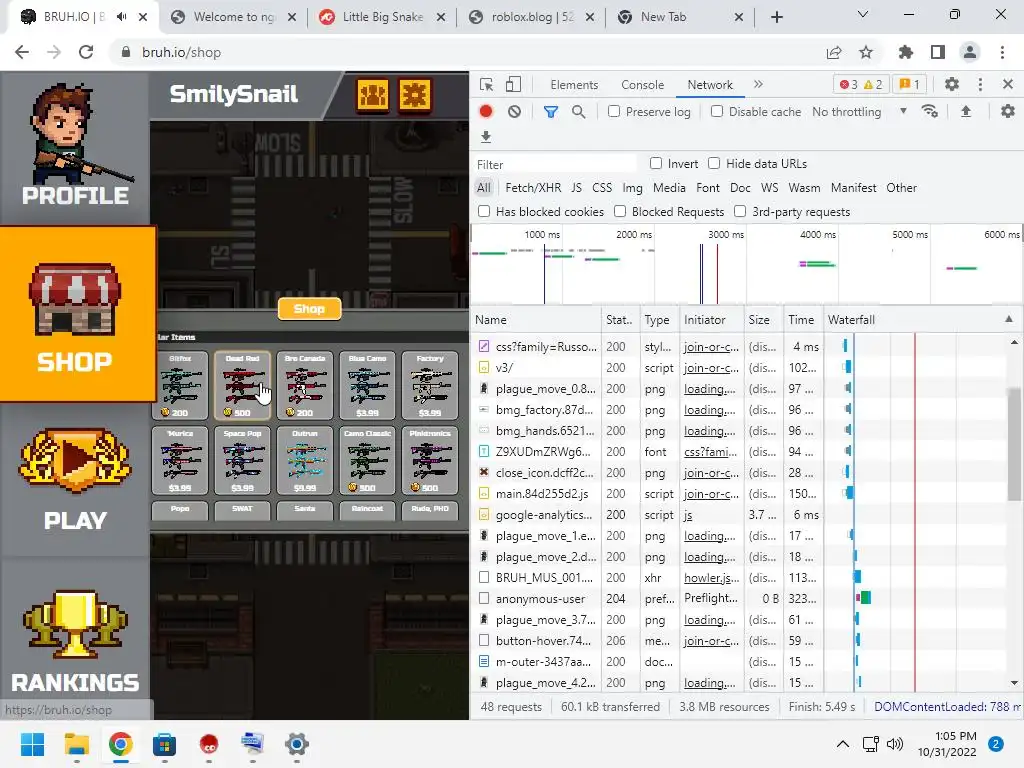Toggle the device toolbar icon
Image resolution: width=1024 pixels, height=768 pixels.
tap(513, 85)
